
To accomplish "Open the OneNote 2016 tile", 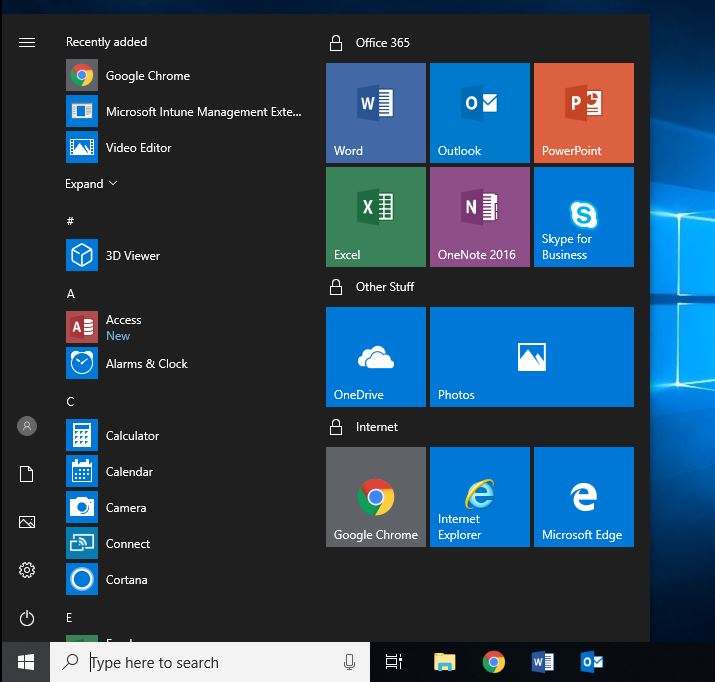I will (480, 217).
